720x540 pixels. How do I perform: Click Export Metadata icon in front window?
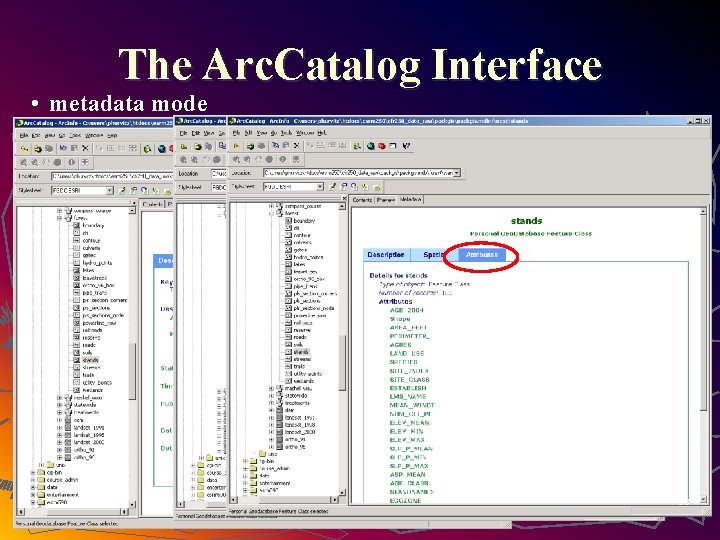pyautogui.click(x=376, y=187)
